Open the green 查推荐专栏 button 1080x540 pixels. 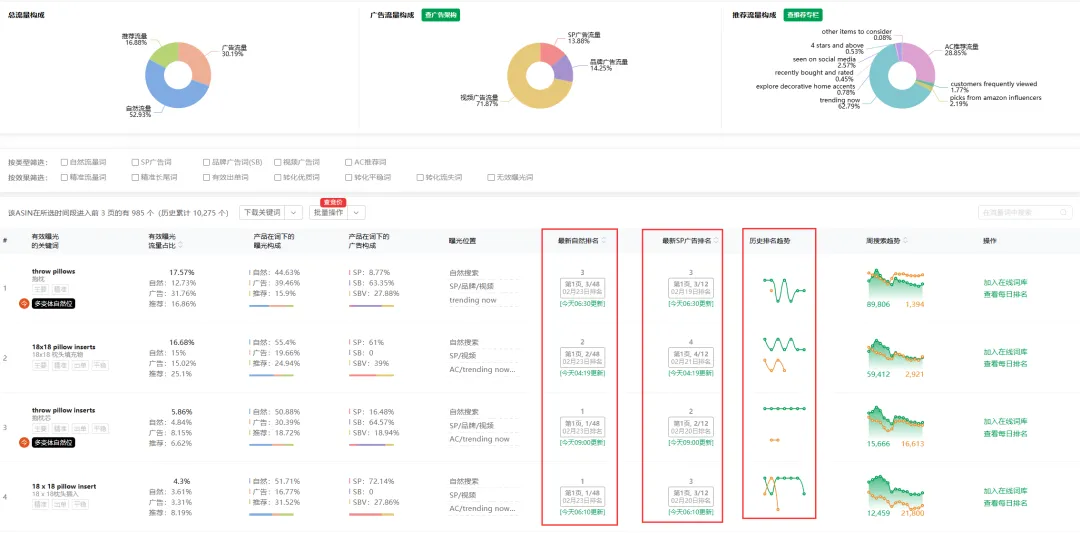click(x=803, y=14)
